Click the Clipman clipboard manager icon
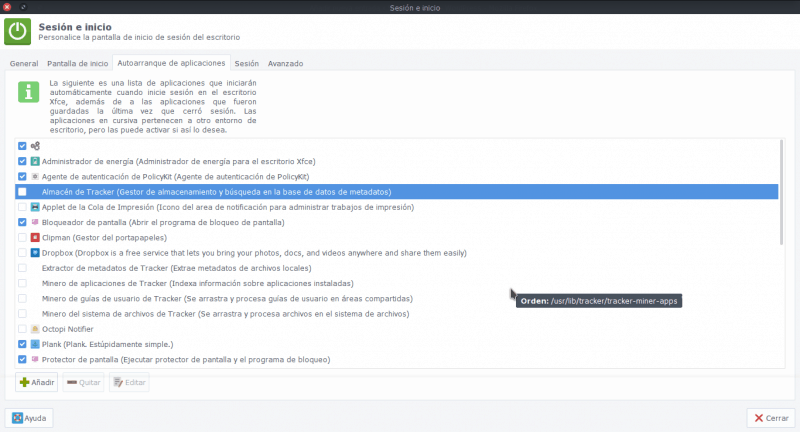Screen dimensions: 800x432 (x=35, y=238)
